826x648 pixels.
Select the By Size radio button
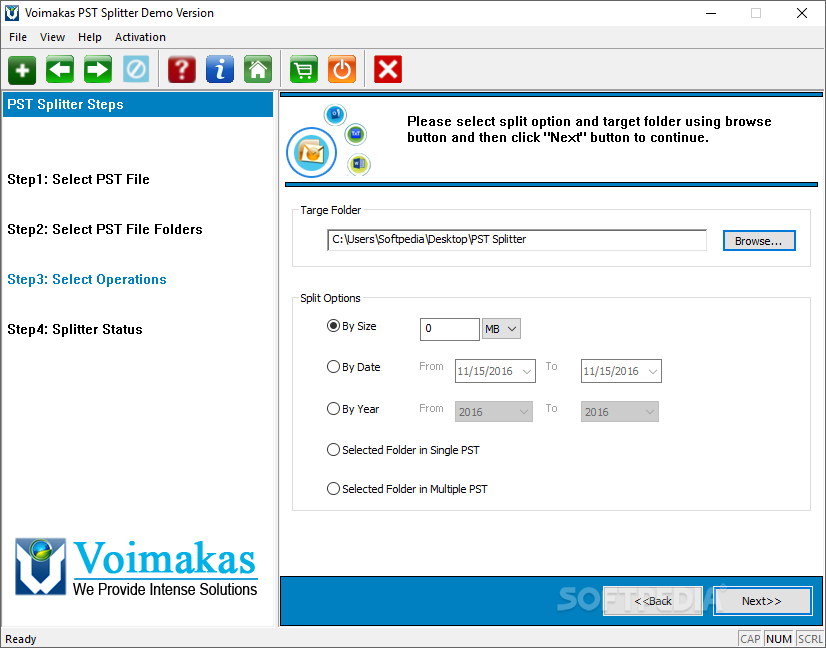(333, 326)
